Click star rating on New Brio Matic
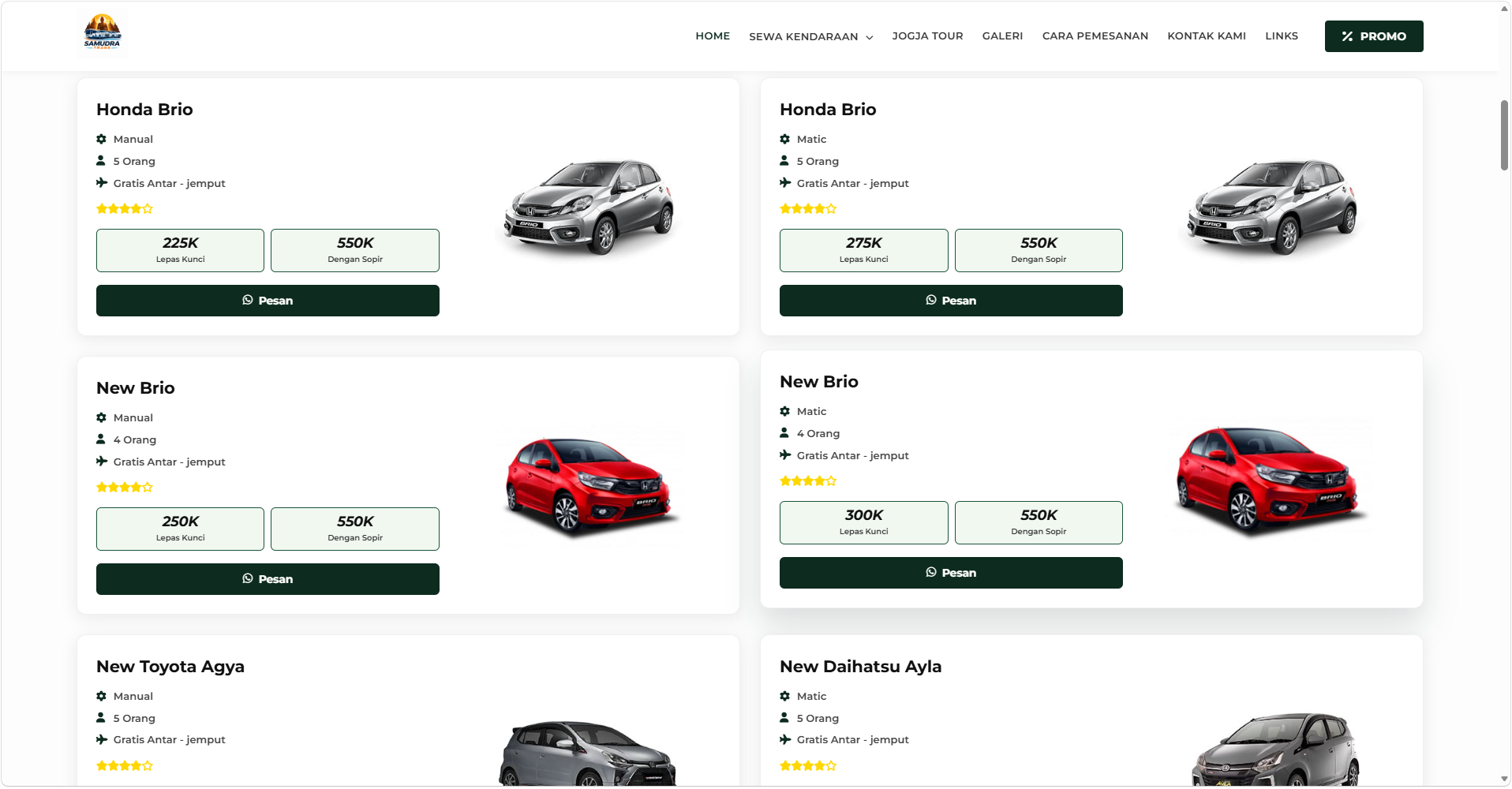Image resolution: width=1512 pixels, height=789 pixels. 808,481
